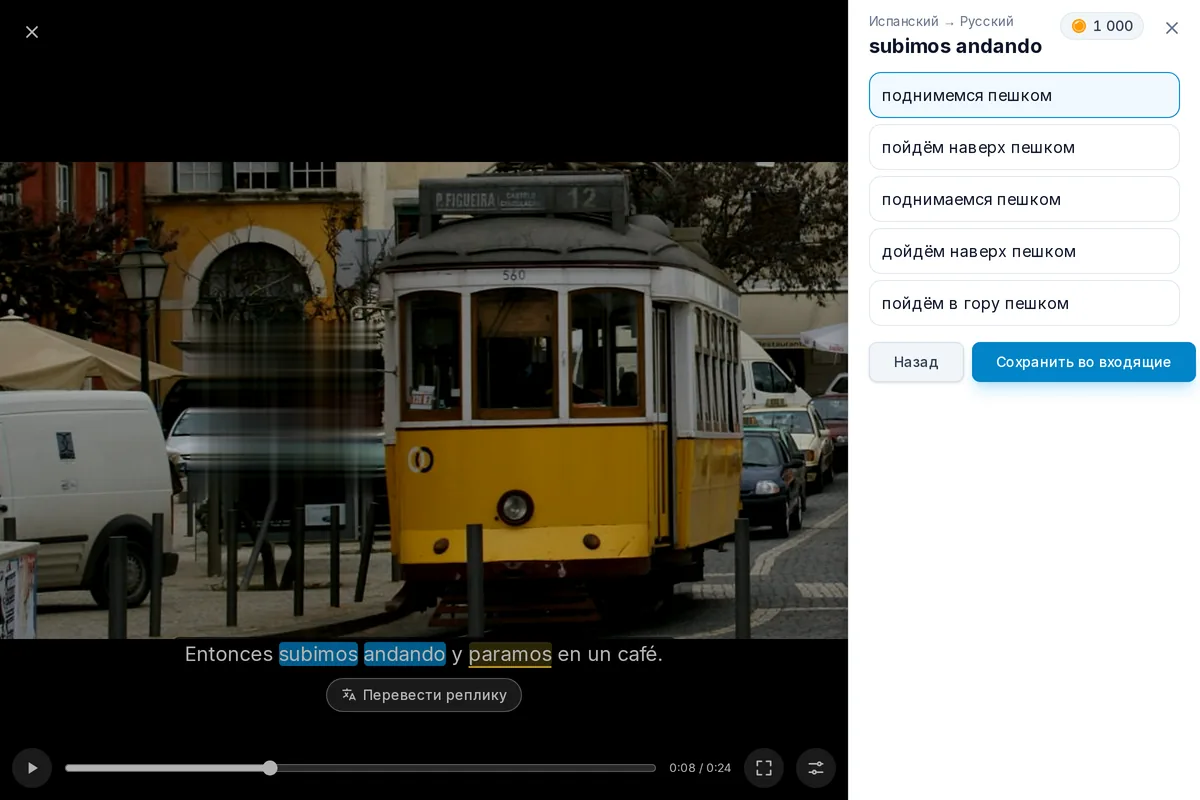Click Сохранить во входящие button
Screen dimensions: 1200x800
tap(1084, 362)
